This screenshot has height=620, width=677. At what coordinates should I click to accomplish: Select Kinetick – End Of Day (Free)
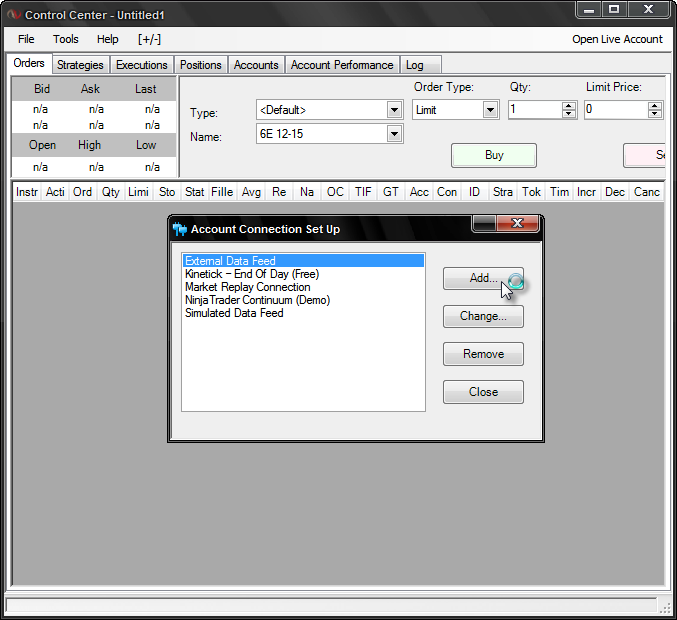(x=252, y=274)
